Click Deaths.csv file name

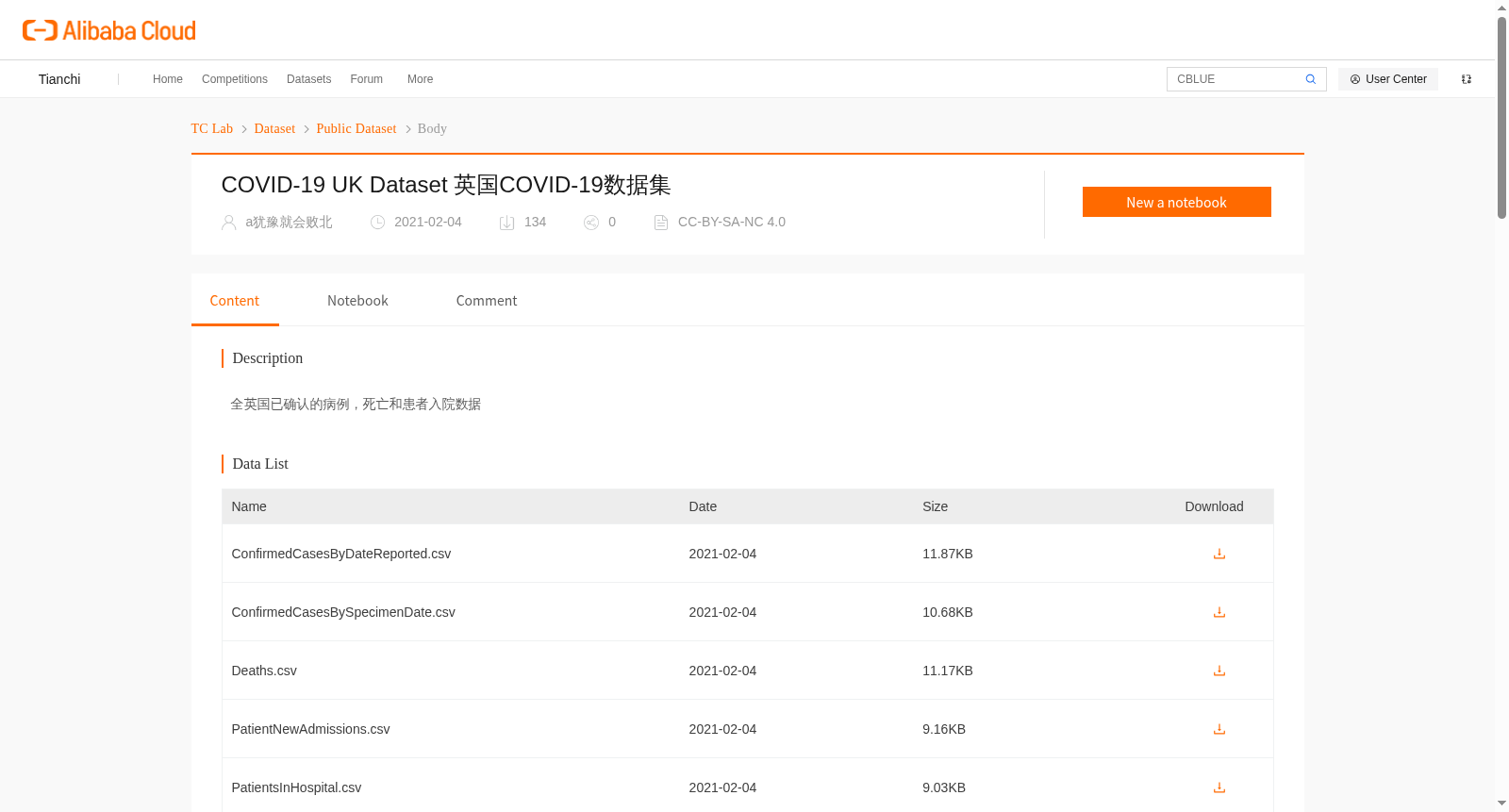(264, 671)
